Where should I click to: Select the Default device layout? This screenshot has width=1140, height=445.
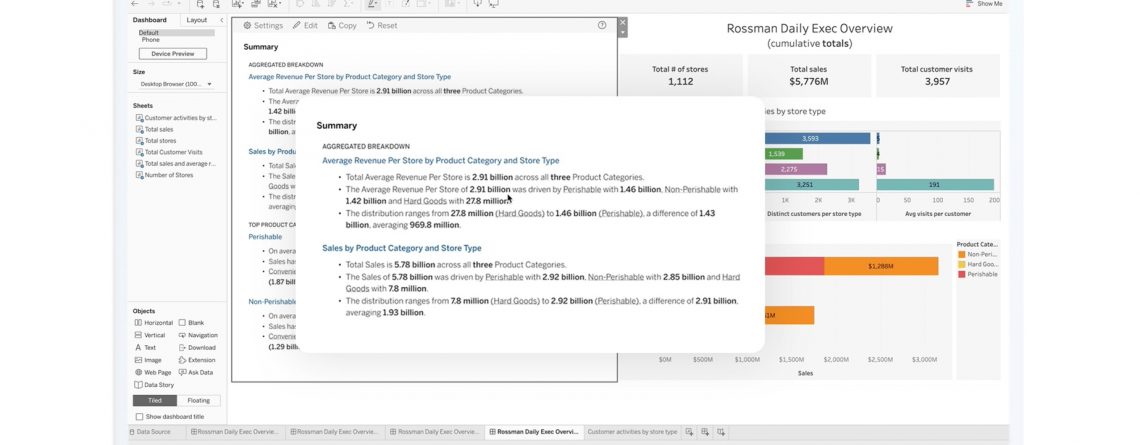(x=175, y=33)
